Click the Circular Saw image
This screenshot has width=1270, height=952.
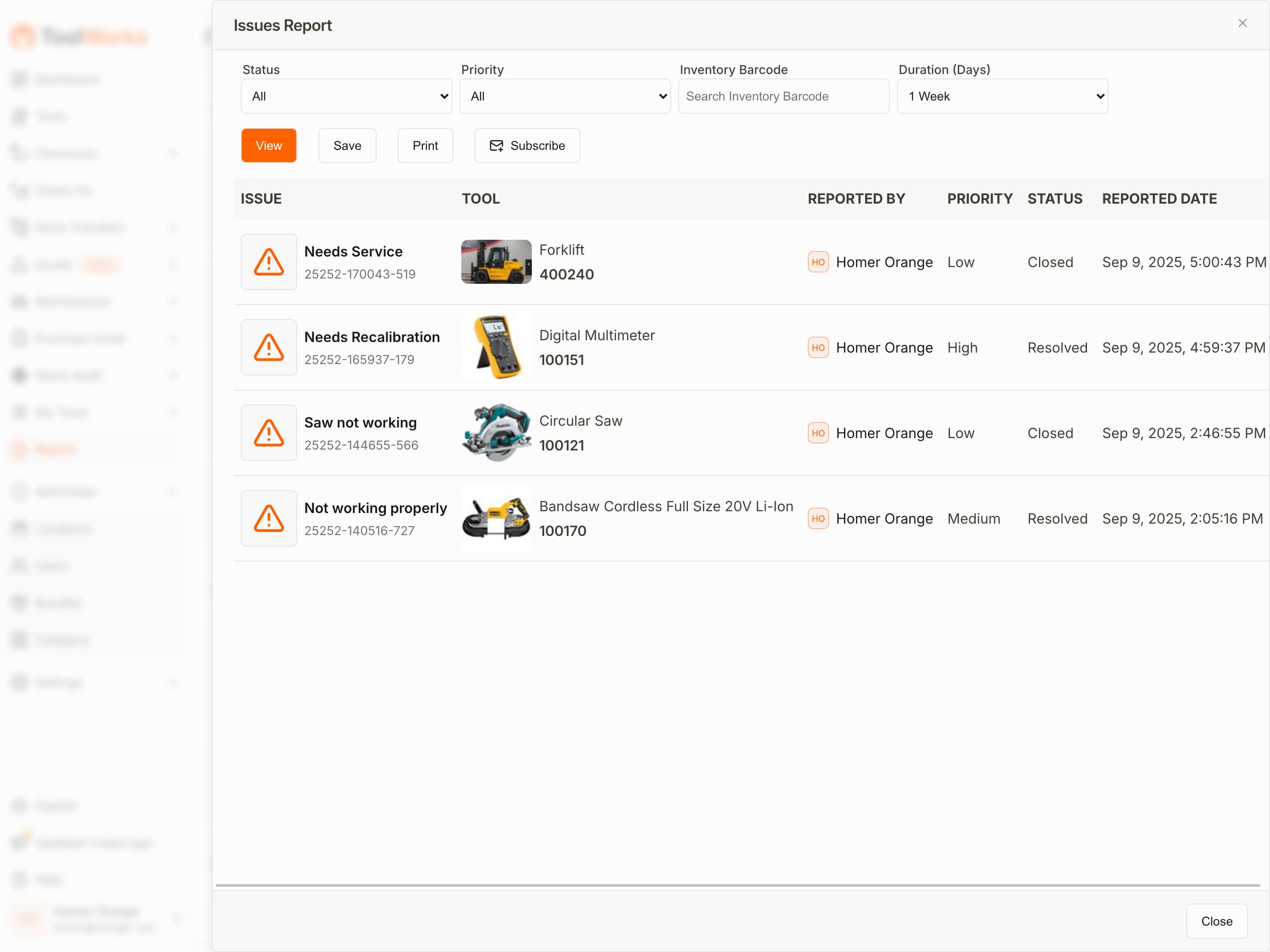pos(496,433)
